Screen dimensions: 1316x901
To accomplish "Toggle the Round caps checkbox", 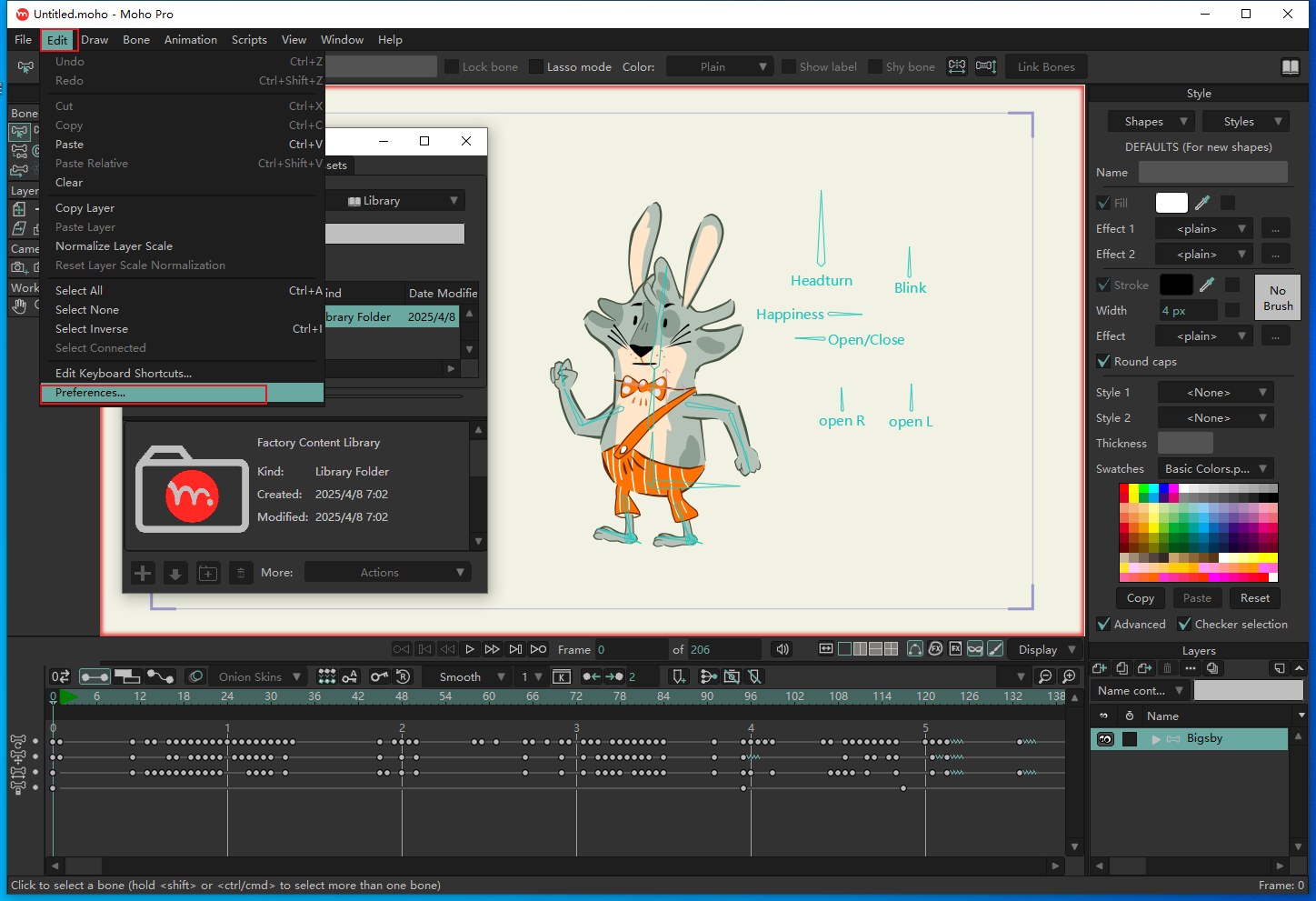I will click(1104, 362).
